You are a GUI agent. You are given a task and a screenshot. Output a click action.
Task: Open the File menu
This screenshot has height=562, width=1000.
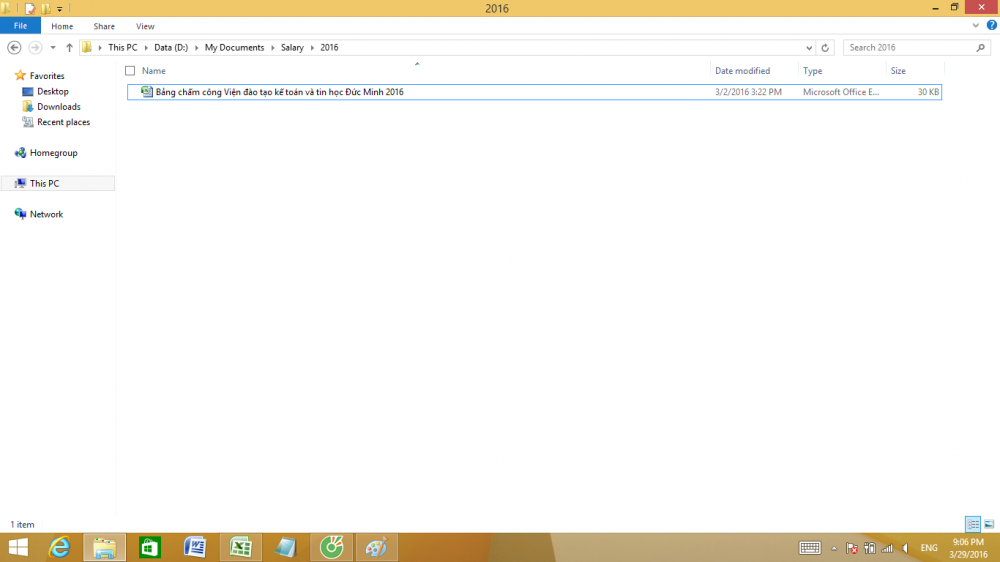coord(20,26)
